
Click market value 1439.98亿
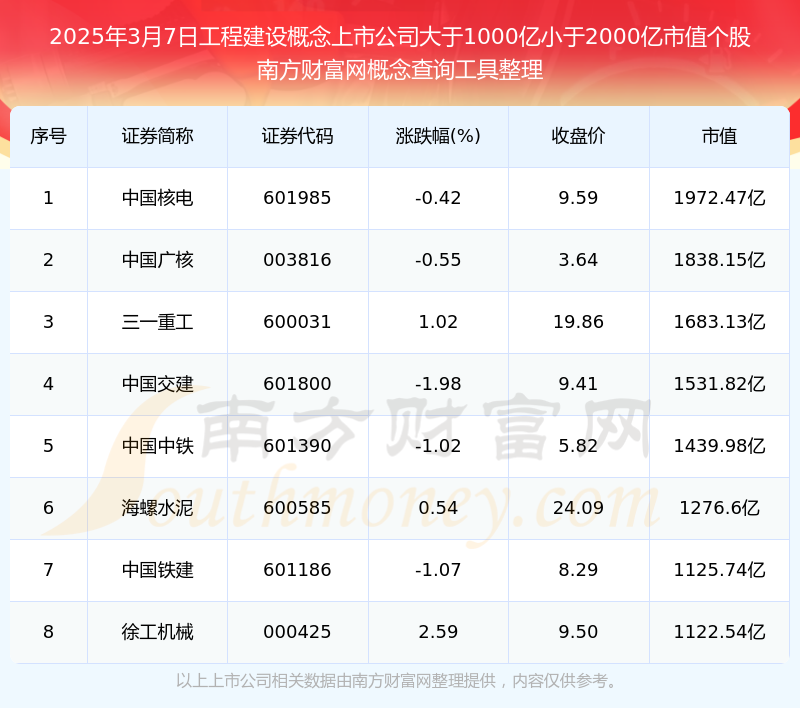(719, 446)
